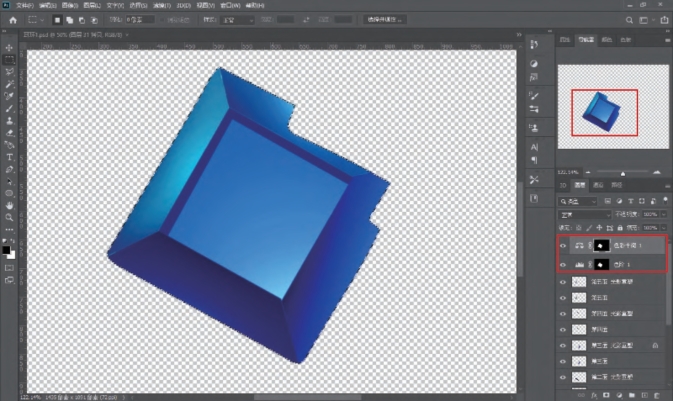Click the Home icon in options bar
This screenshot has height=401, width=673.
[13, 20]
